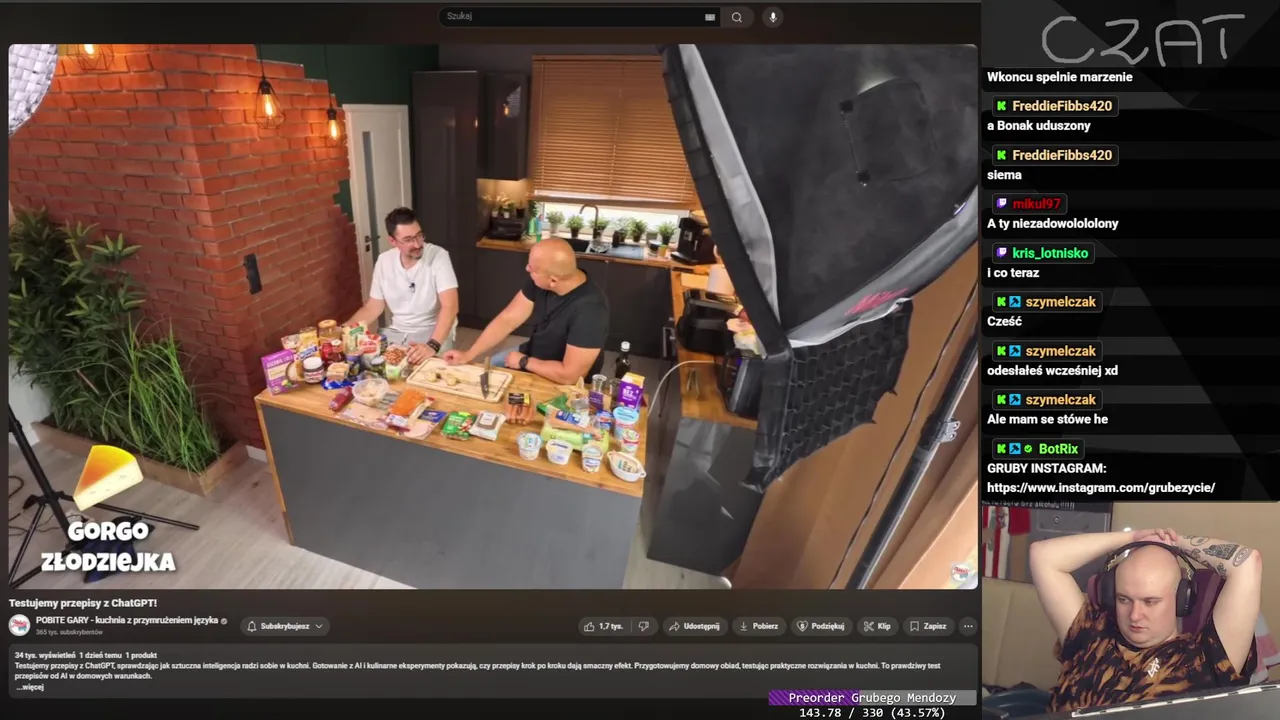Click the magnifier search button
The width and height of the screenshot is (1280, 720).
click(737, 17)
